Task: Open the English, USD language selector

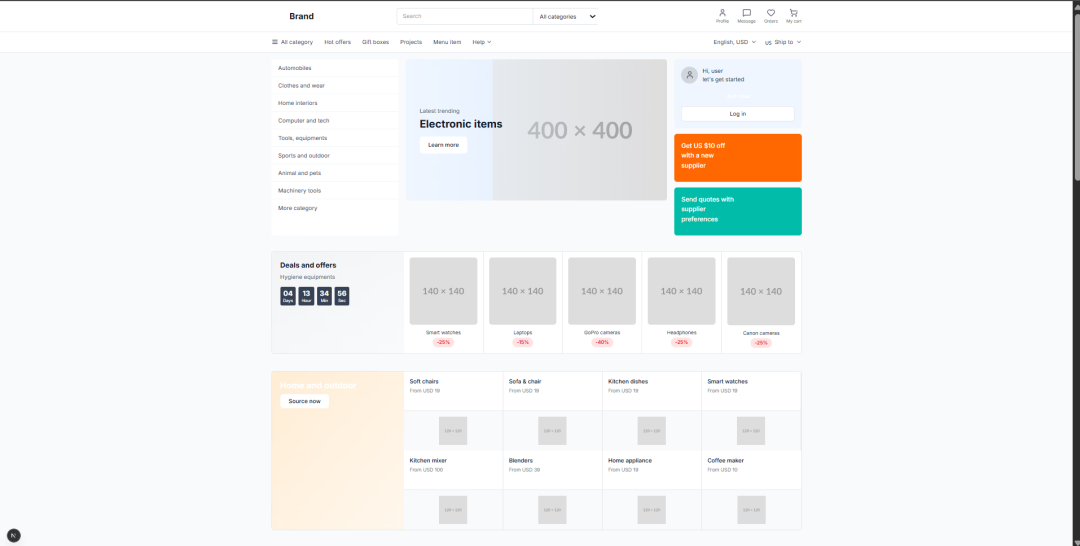Action: tap(734, 42)
